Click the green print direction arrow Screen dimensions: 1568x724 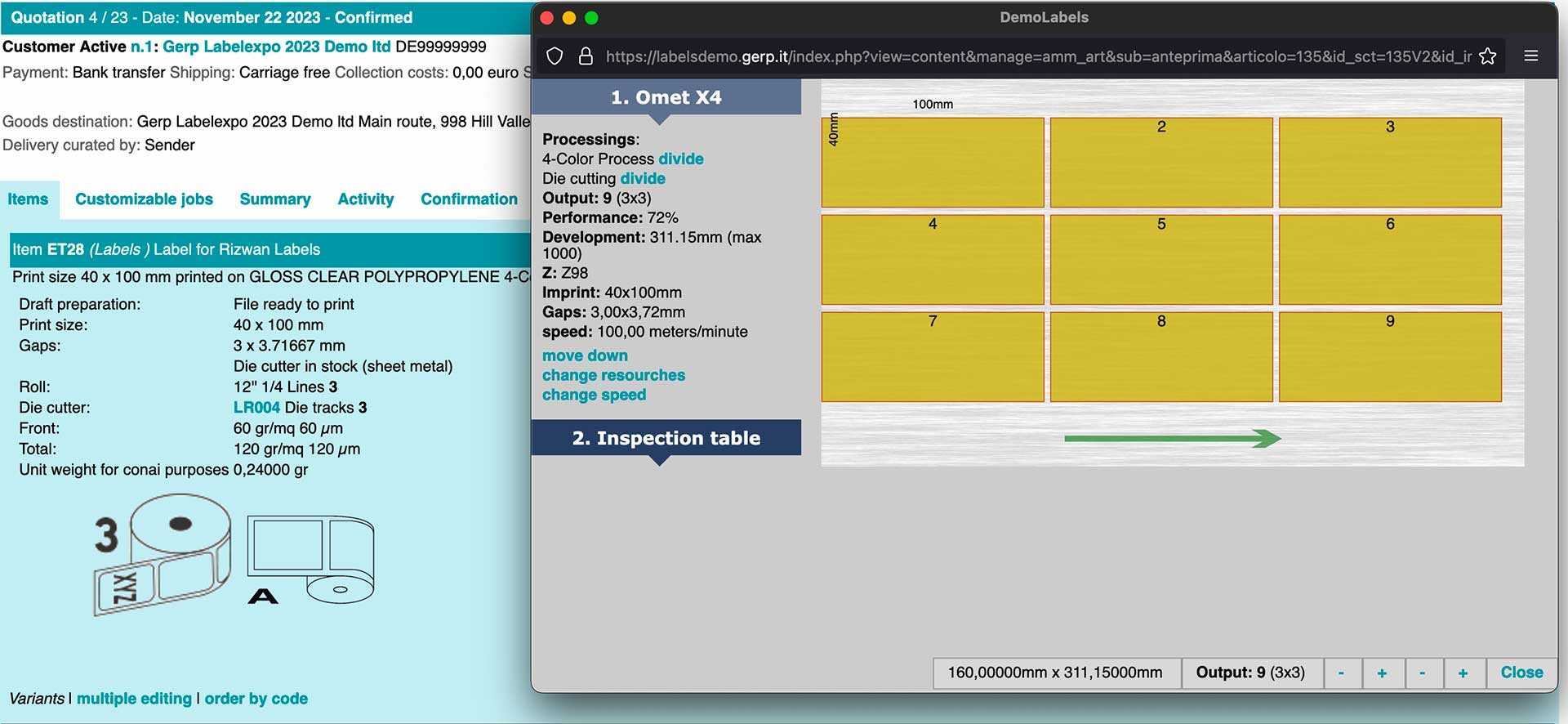pyautogui.click(x=1172, y=439)
